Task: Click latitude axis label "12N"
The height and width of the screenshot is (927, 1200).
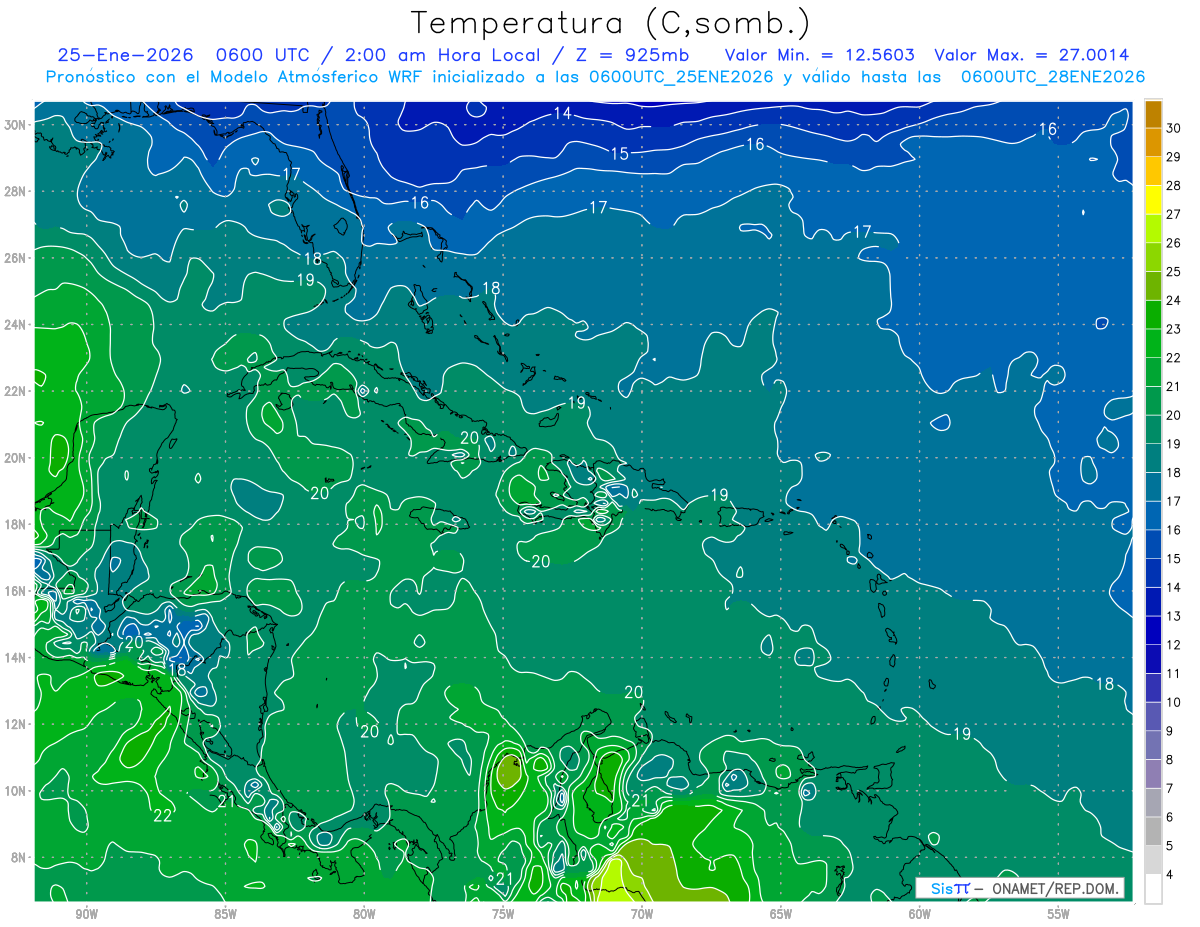Action: coord(16,724)
